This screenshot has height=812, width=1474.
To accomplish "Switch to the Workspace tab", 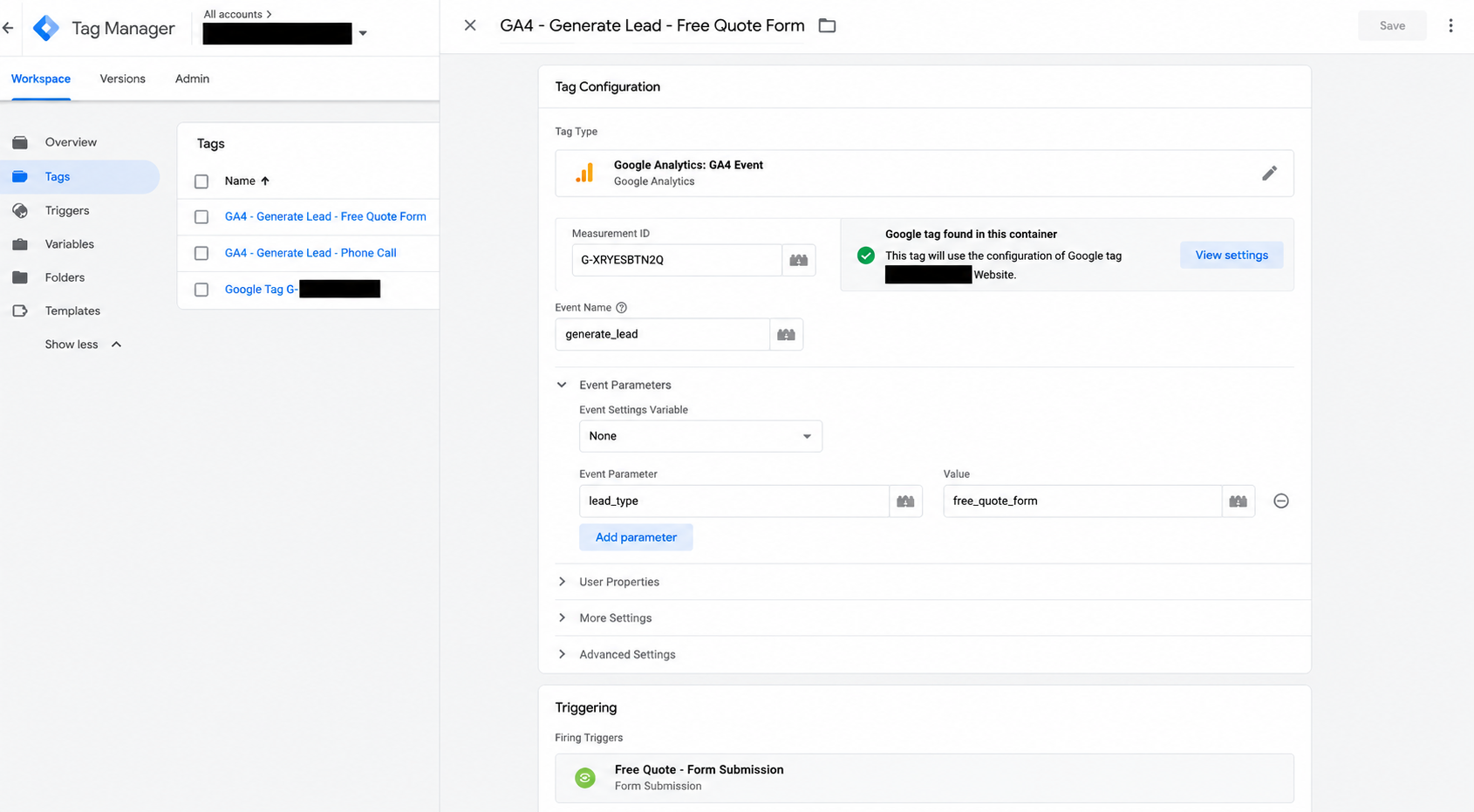I will pyautogui.click(x=41, y=78).
